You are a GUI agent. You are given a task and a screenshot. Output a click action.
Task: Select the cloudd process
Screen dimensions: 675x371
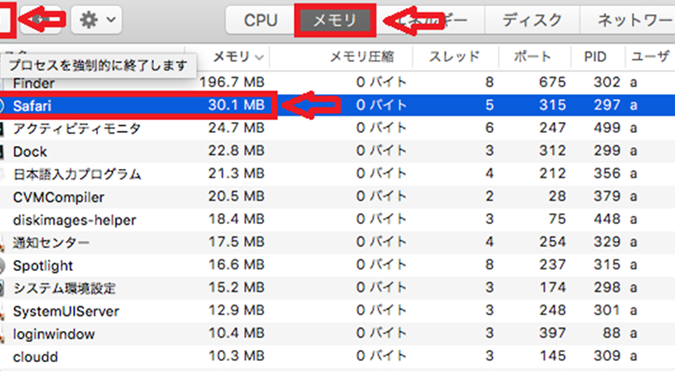click(x=35, y=357)
